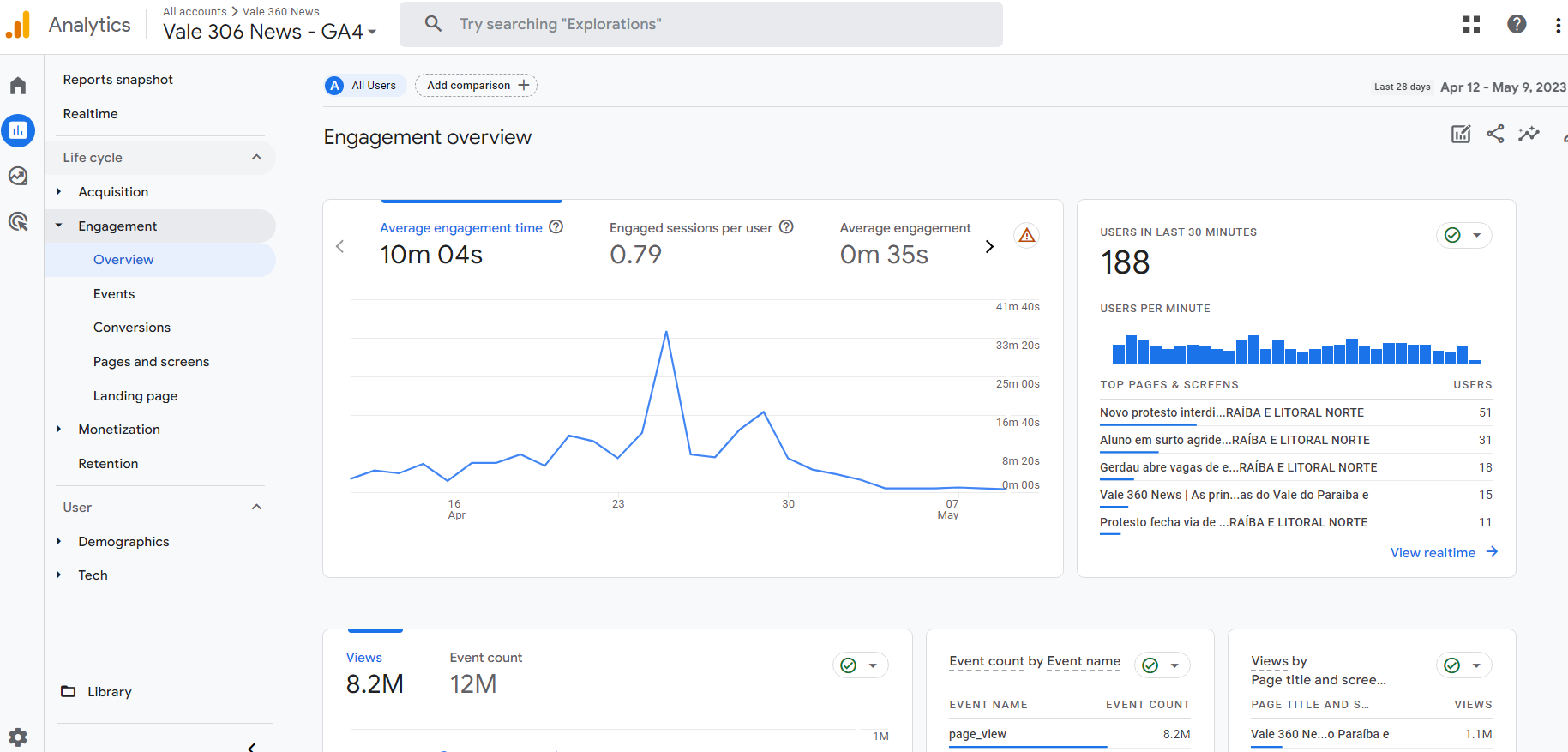Click the engagement time peak on the line chart

pos(666,332)
